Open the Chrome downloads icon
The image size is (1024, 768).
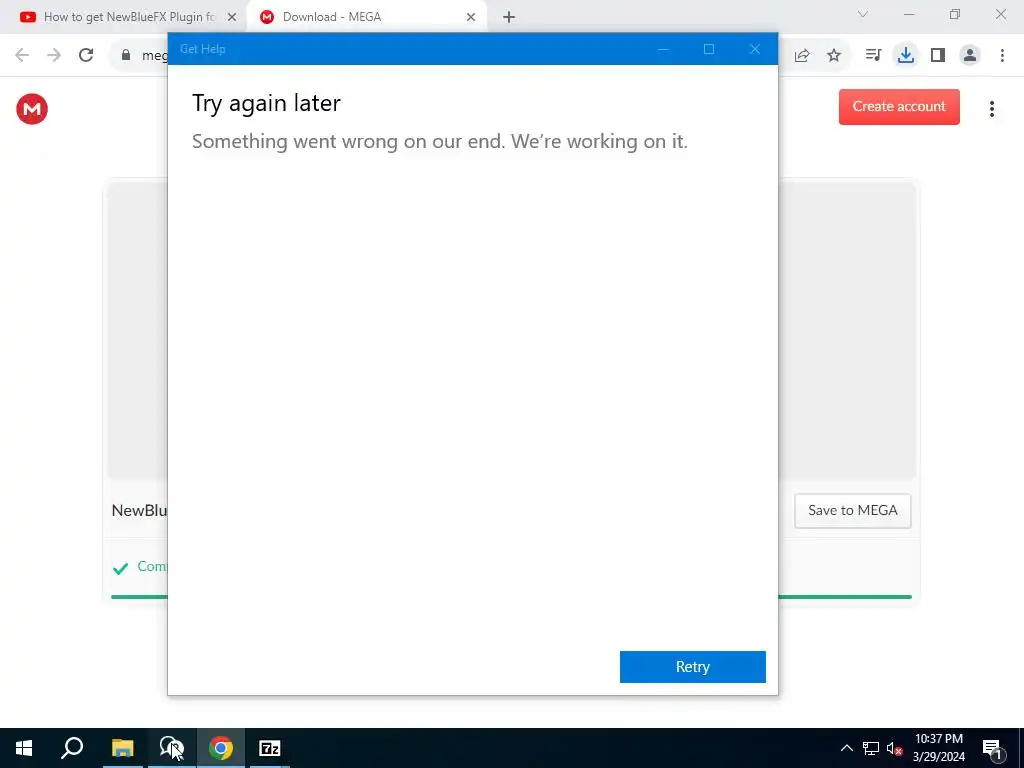click(x=905, y=55)
